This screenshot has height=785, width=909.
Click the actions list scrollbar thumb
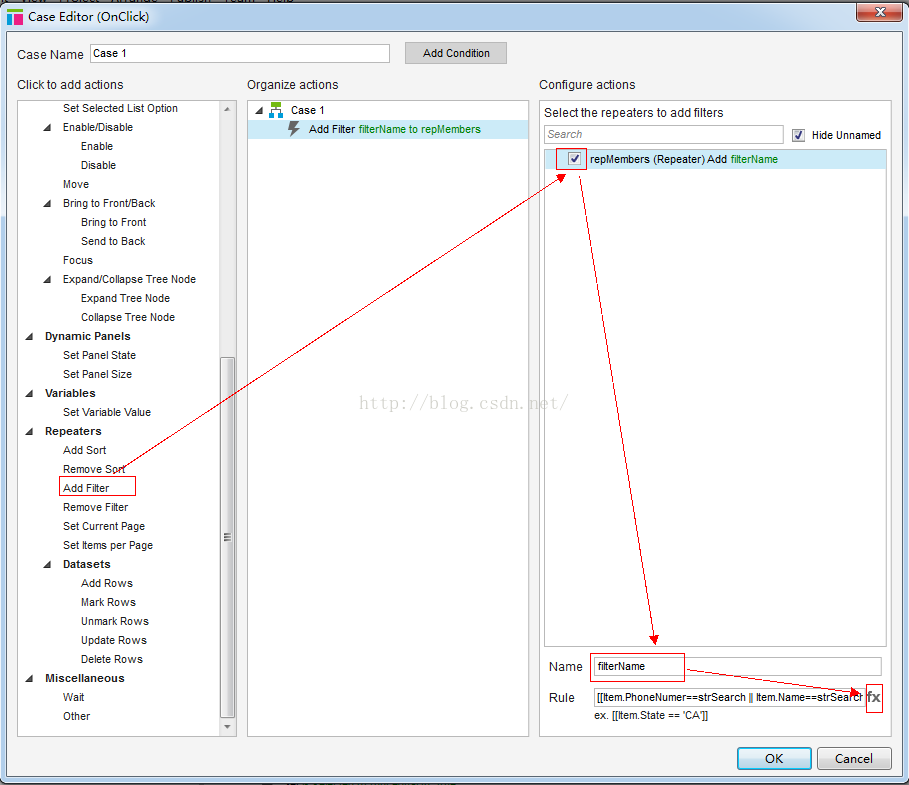click(x=227, y=537)
